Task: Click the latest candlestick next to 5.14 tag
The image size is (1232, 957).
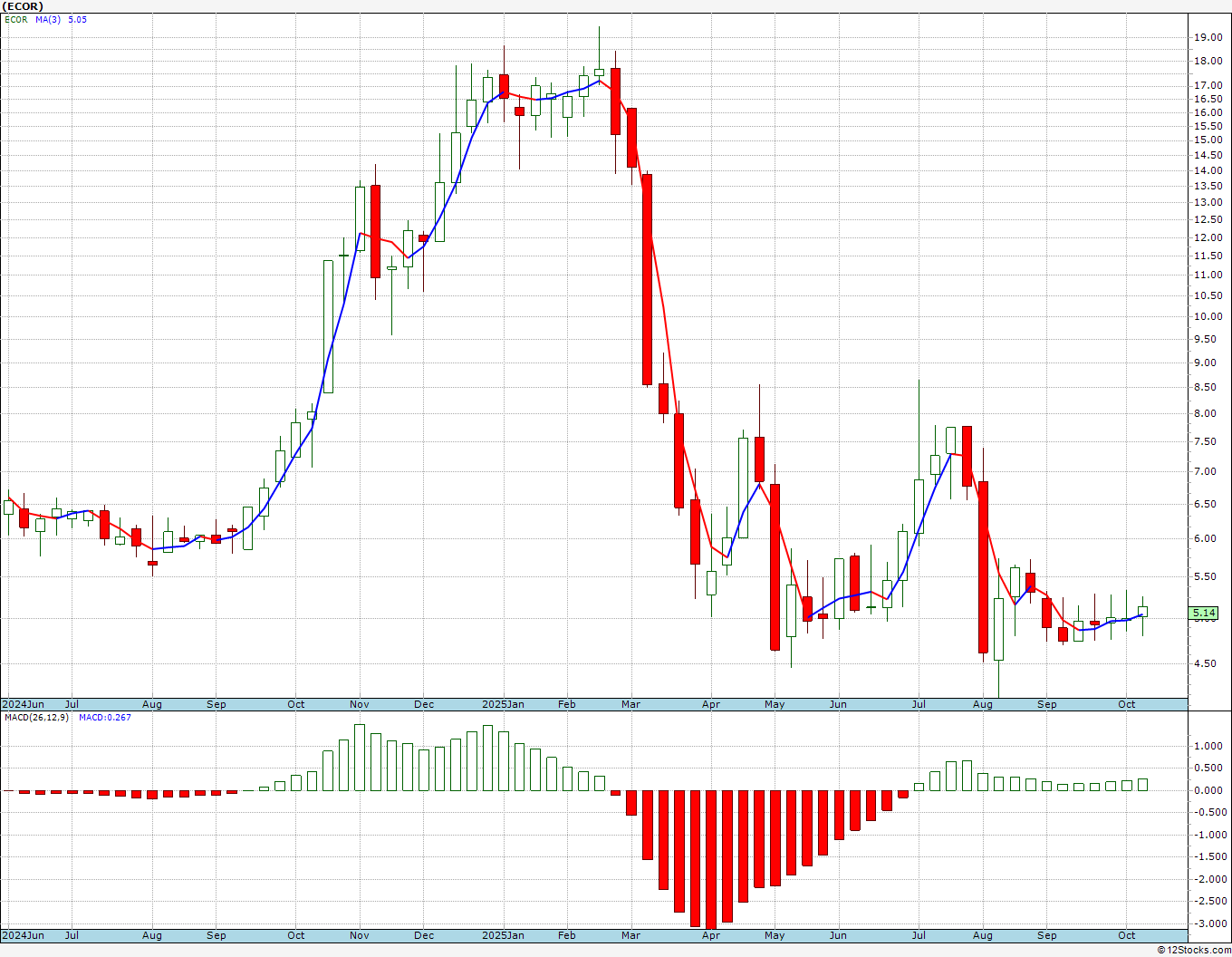Action: pyautogui.click(x=1142, y=612)
